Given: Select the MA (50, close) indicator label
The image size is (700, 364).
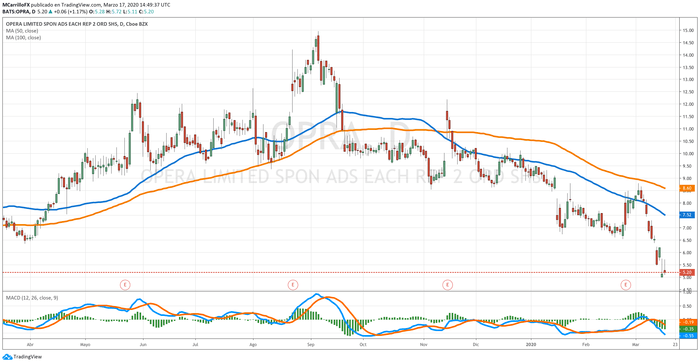Looking at the screenshot, I should pos(22,31).
